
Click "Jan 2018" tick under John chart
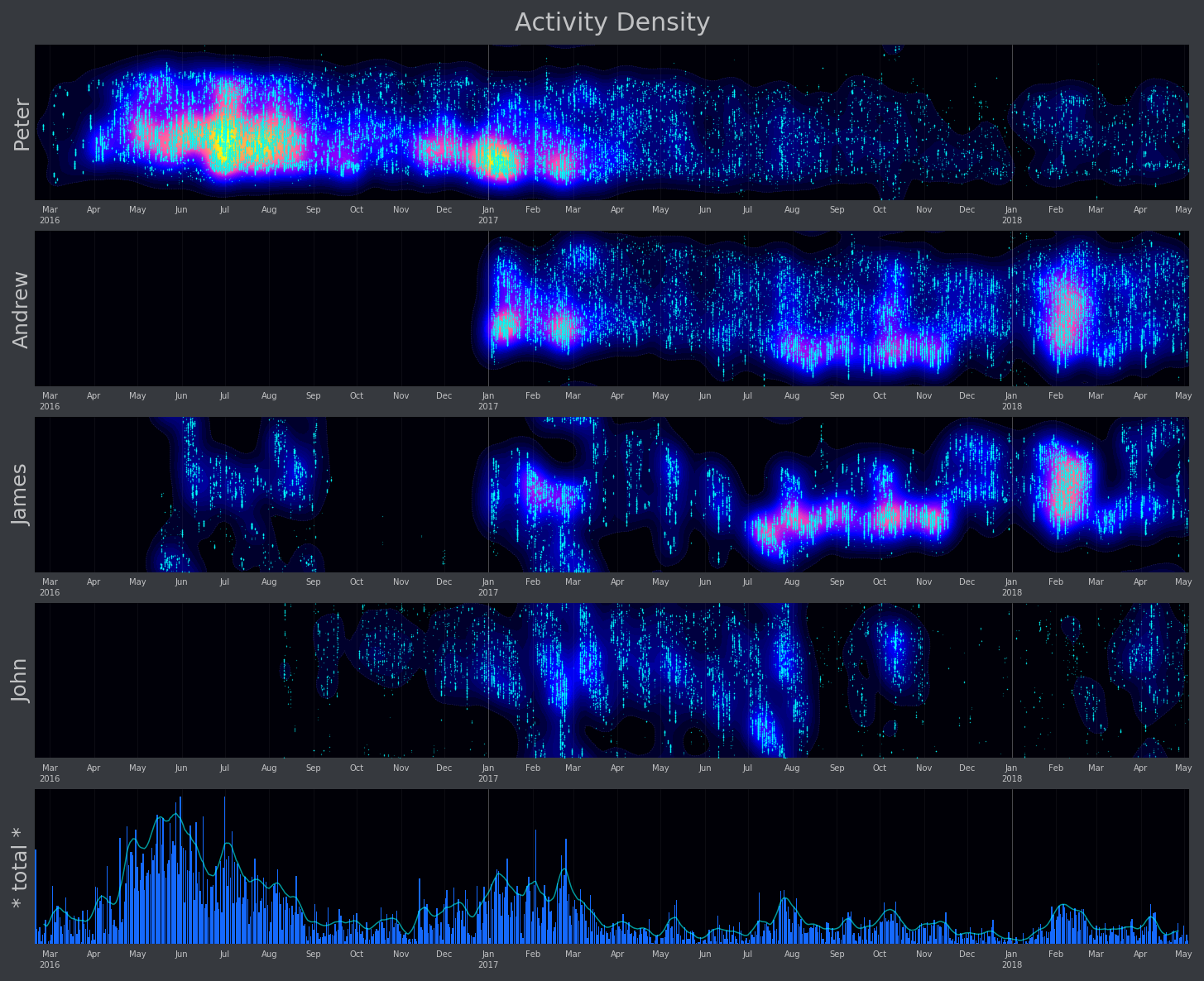point(1012,773)
